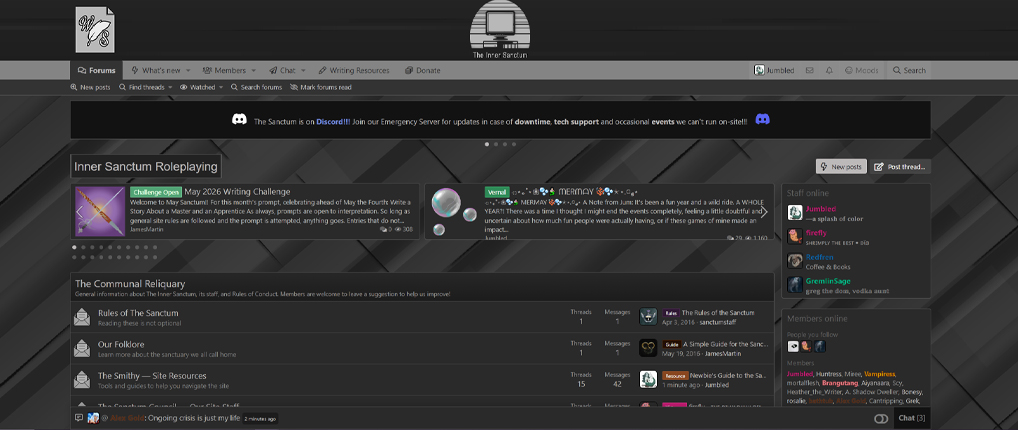1018x430 pixels.
Task: Open the W/S quill logo at top left
Action: pyautogui.click(x=95, y=30)
